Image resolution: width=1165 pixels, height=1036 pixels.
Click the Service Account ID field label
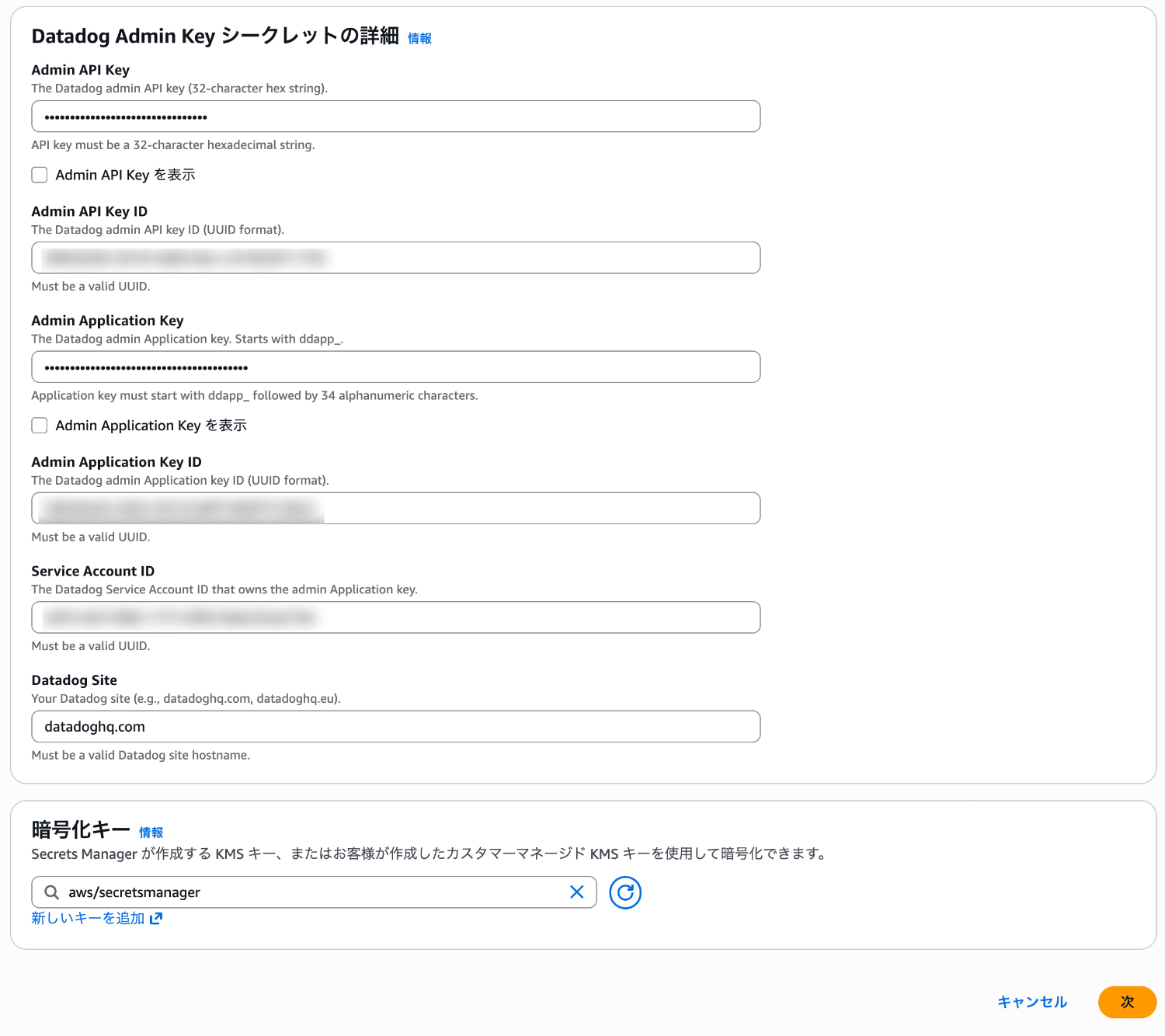[x=92, y=571]
